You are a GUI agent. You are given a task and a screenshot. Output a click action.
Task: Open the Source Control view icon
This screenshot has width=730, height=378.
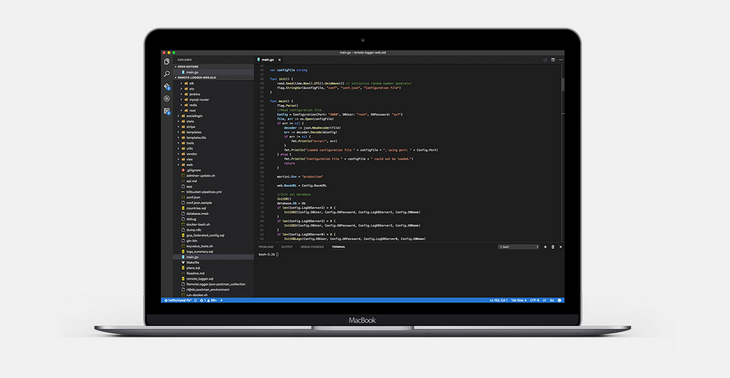click(x=167, y=87)
